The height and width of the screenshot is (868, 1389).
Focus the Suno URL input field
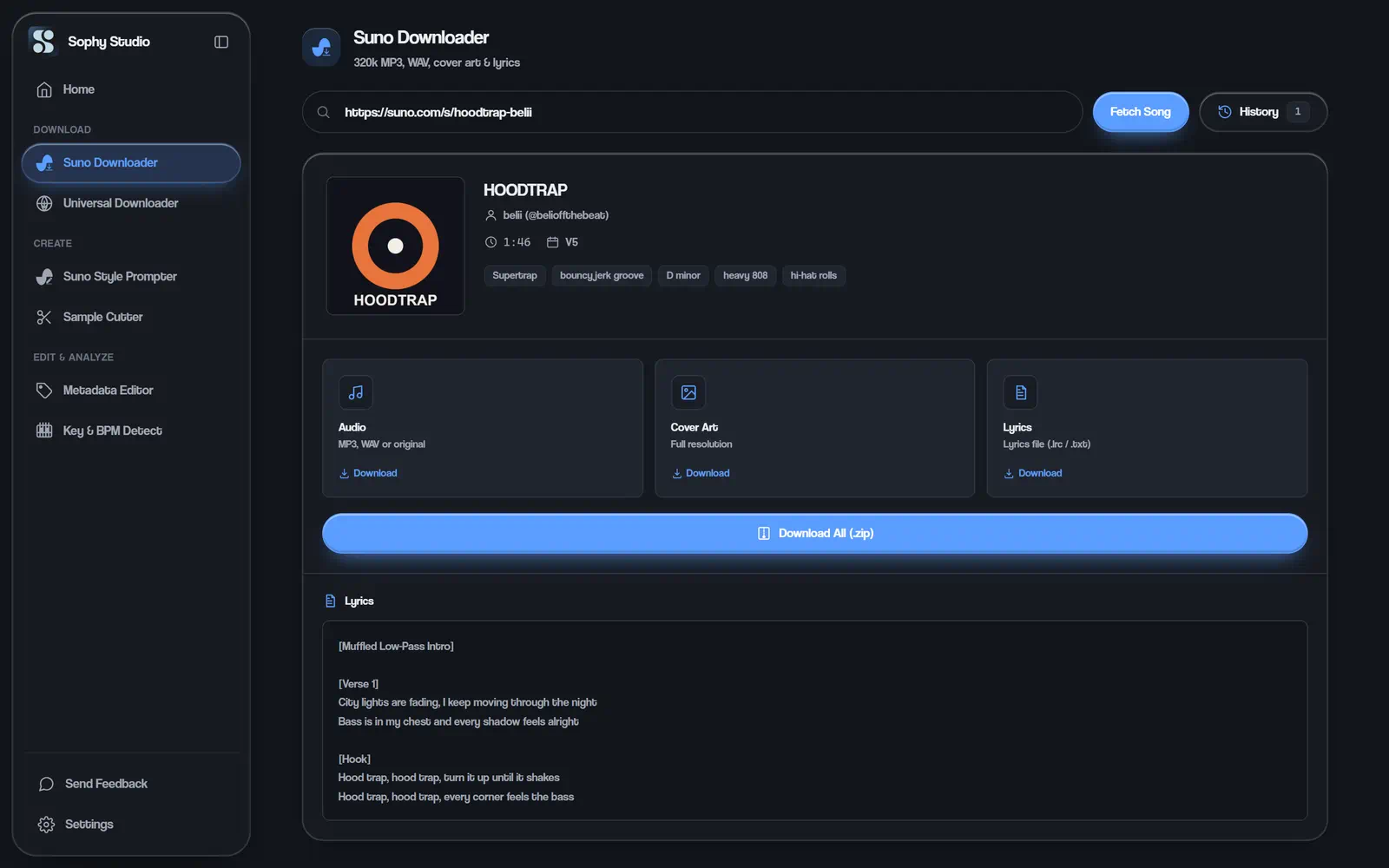[692, 112]
